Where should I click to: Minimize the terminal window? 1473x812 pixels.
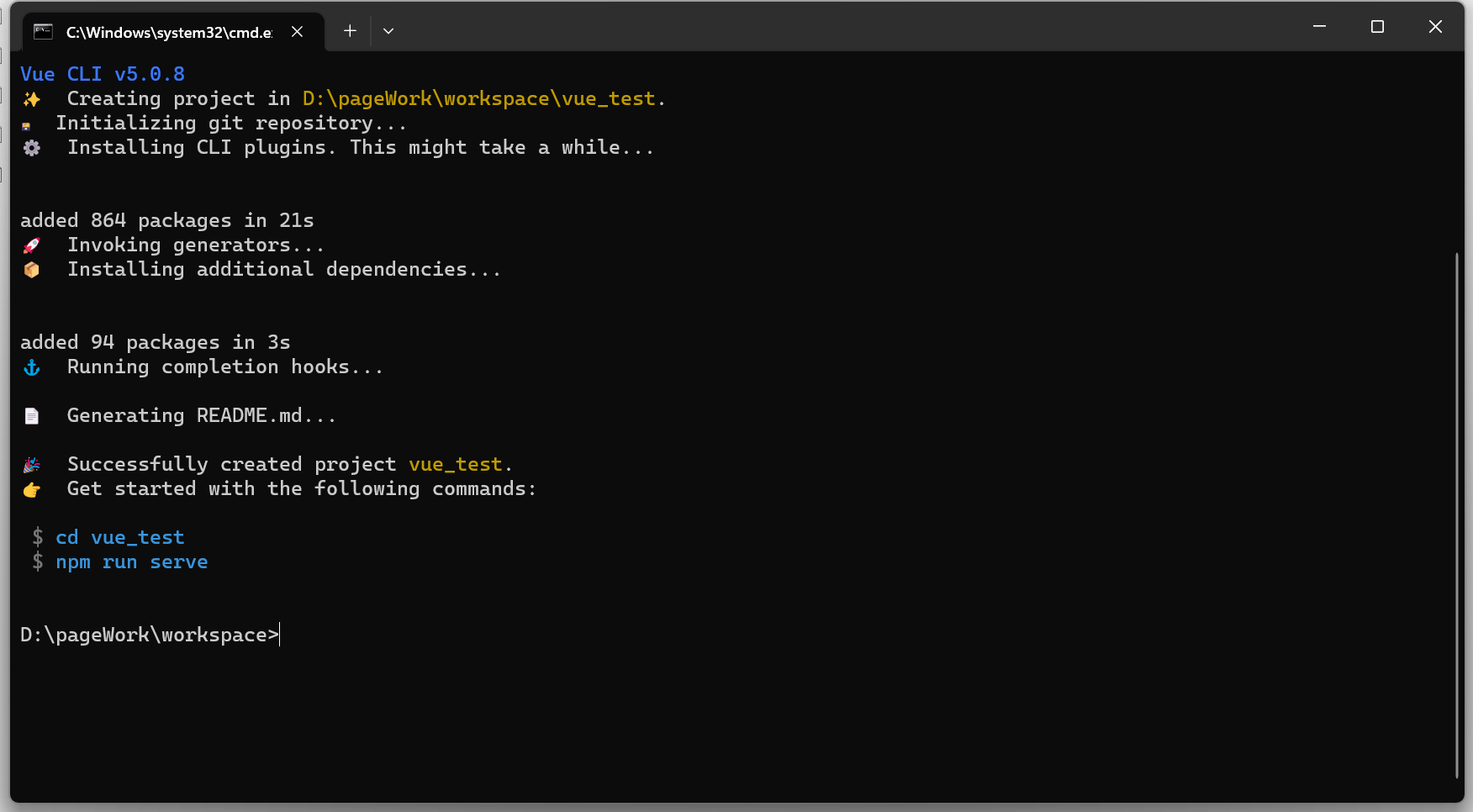click(1319, 27)
